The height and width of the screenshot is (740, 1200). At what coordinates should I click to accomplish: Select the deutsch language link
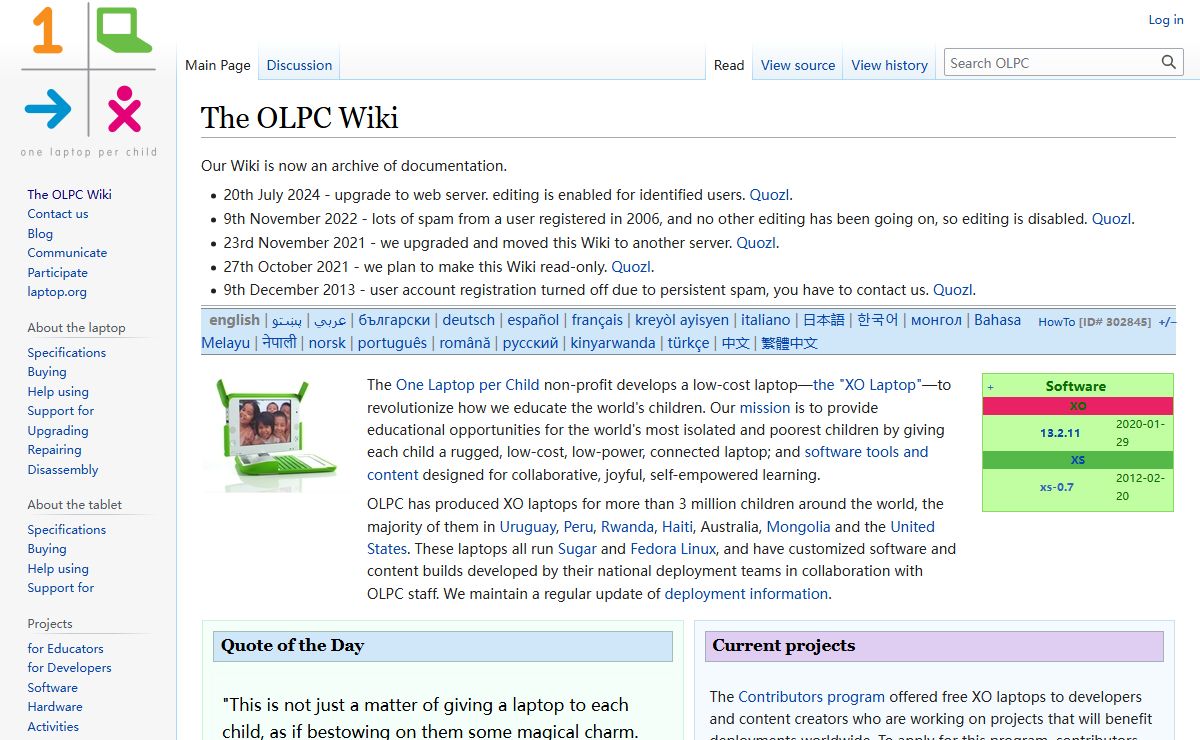468,320
